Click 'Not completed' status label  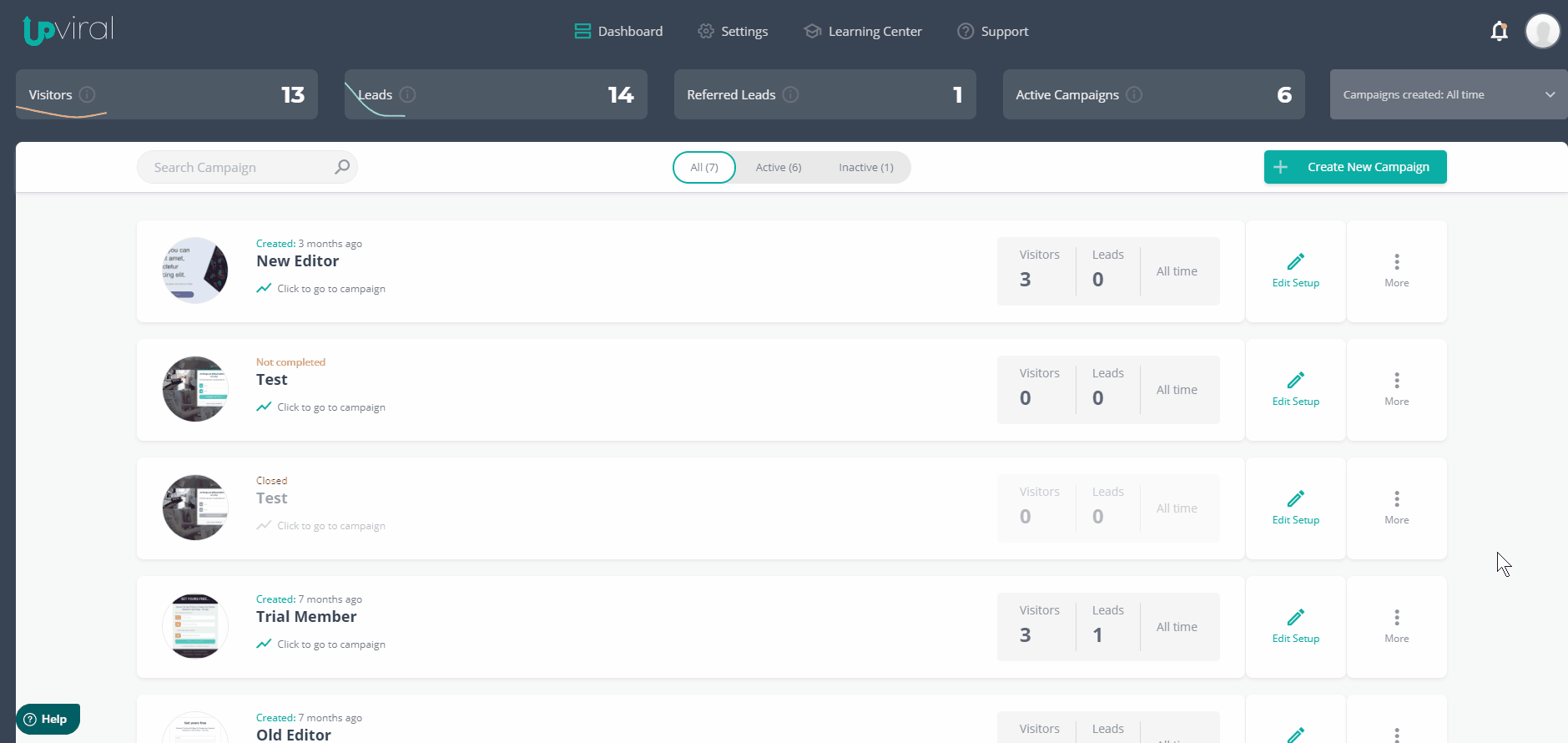[x=290, y=362]
